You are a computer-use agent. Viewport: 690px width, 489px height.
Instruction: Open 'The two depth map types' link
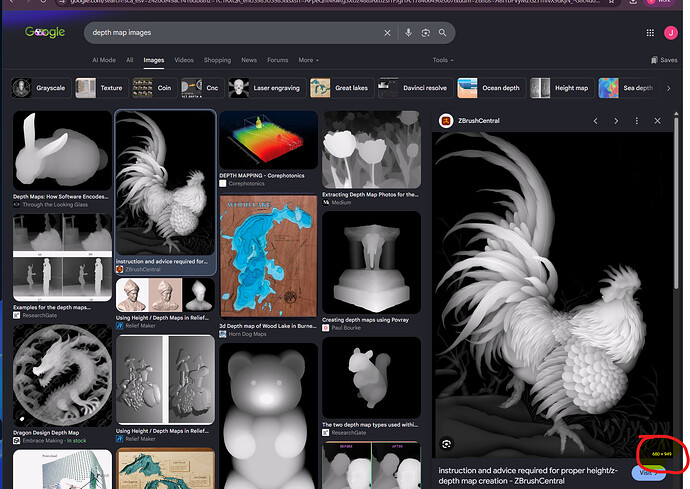pos(370,425)
